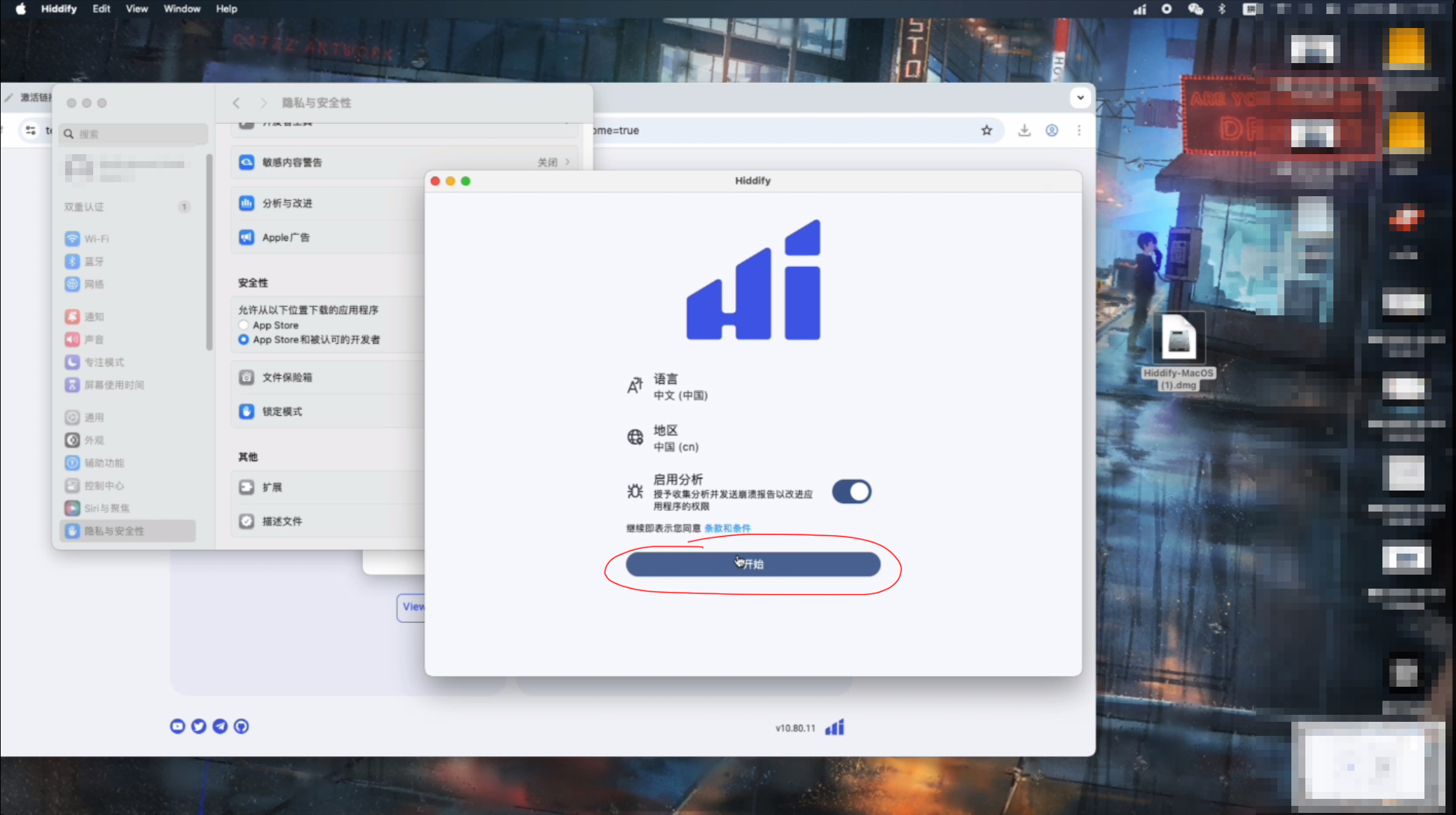Open 描述文件 profiles settings row
The height and width of the screenshot is (815, 1456).
pyautogui.click(x=328, y=521)
